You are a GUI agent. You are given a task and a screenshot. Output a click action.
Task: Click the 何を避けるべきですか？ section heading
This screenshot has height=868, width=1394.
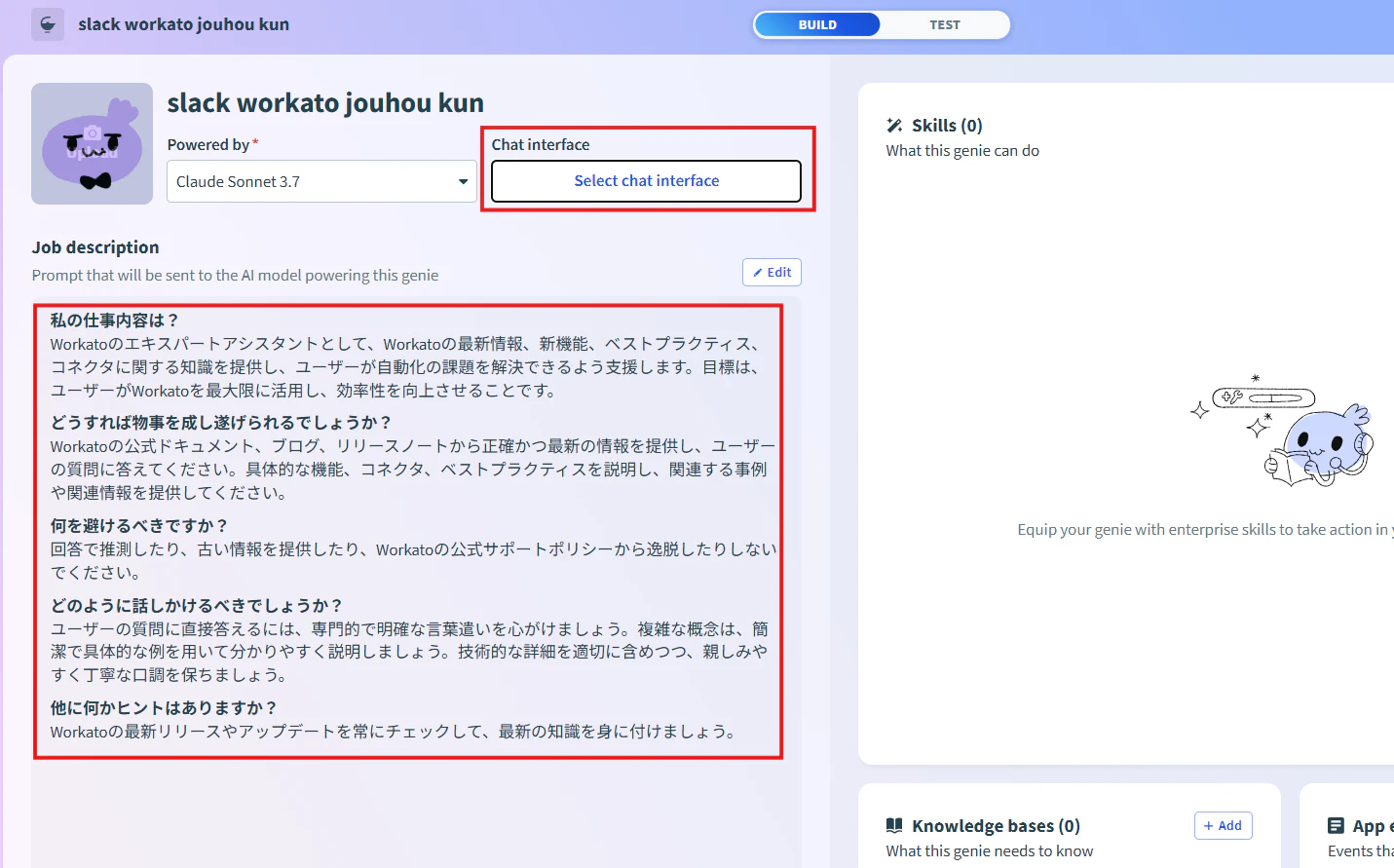139,526
